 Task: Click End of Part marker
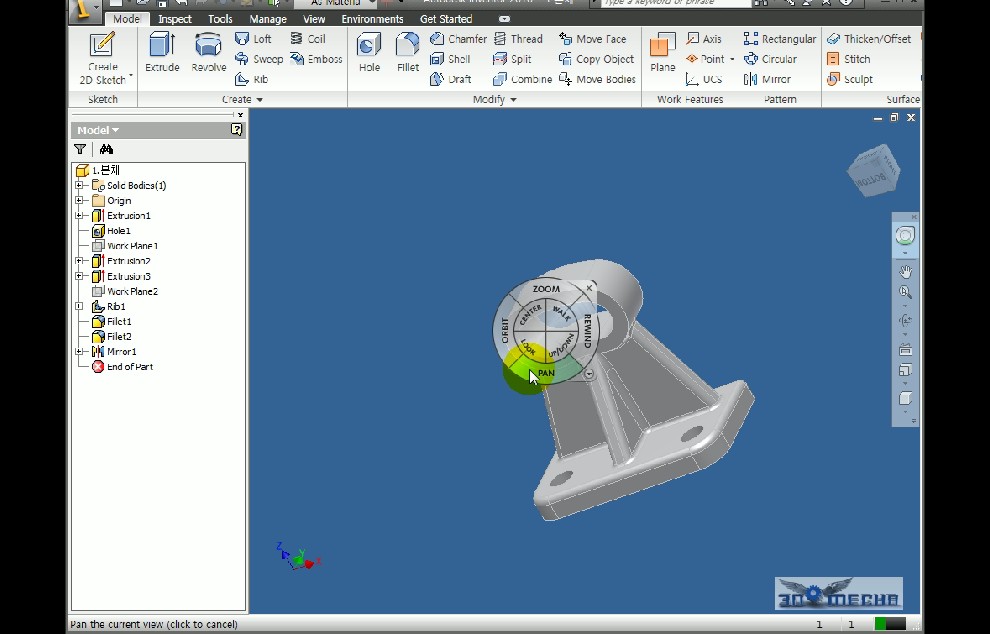(x=122, y=367)
